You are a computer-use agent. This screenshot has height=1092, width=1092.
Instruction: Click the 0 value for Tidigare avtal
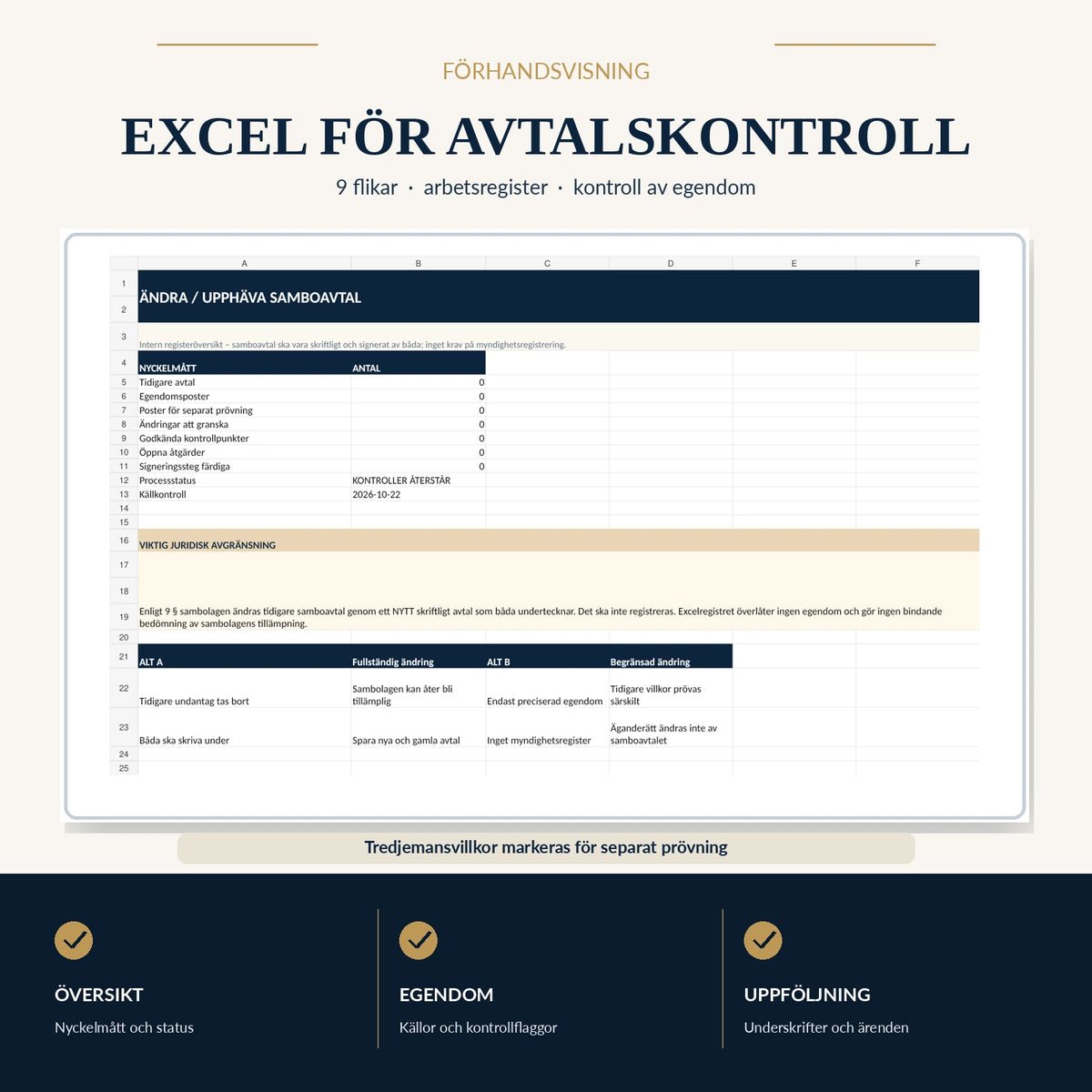(419, 382)
